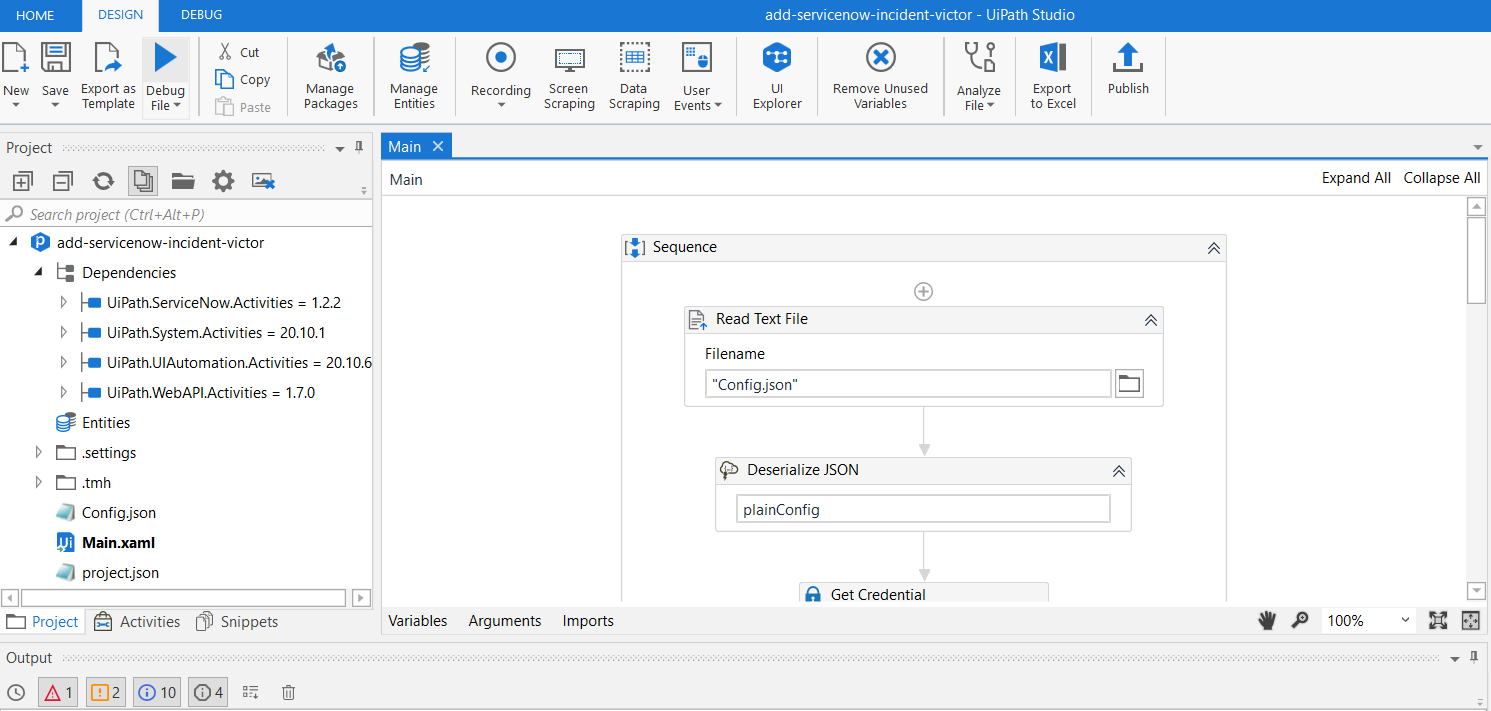This screenshot has height=711, width=1491.
Task: Toggle timestamps clock icon in Output
Action: 15,692
